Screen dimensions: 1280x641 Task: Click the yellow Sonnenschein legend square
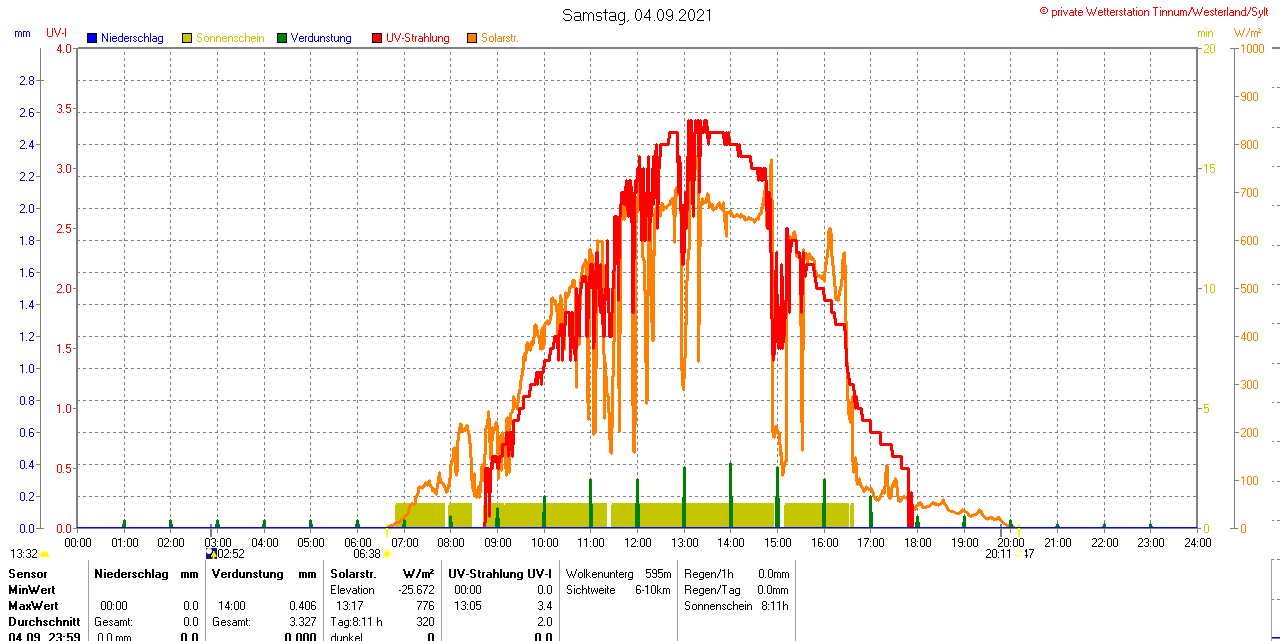point(187,38)
